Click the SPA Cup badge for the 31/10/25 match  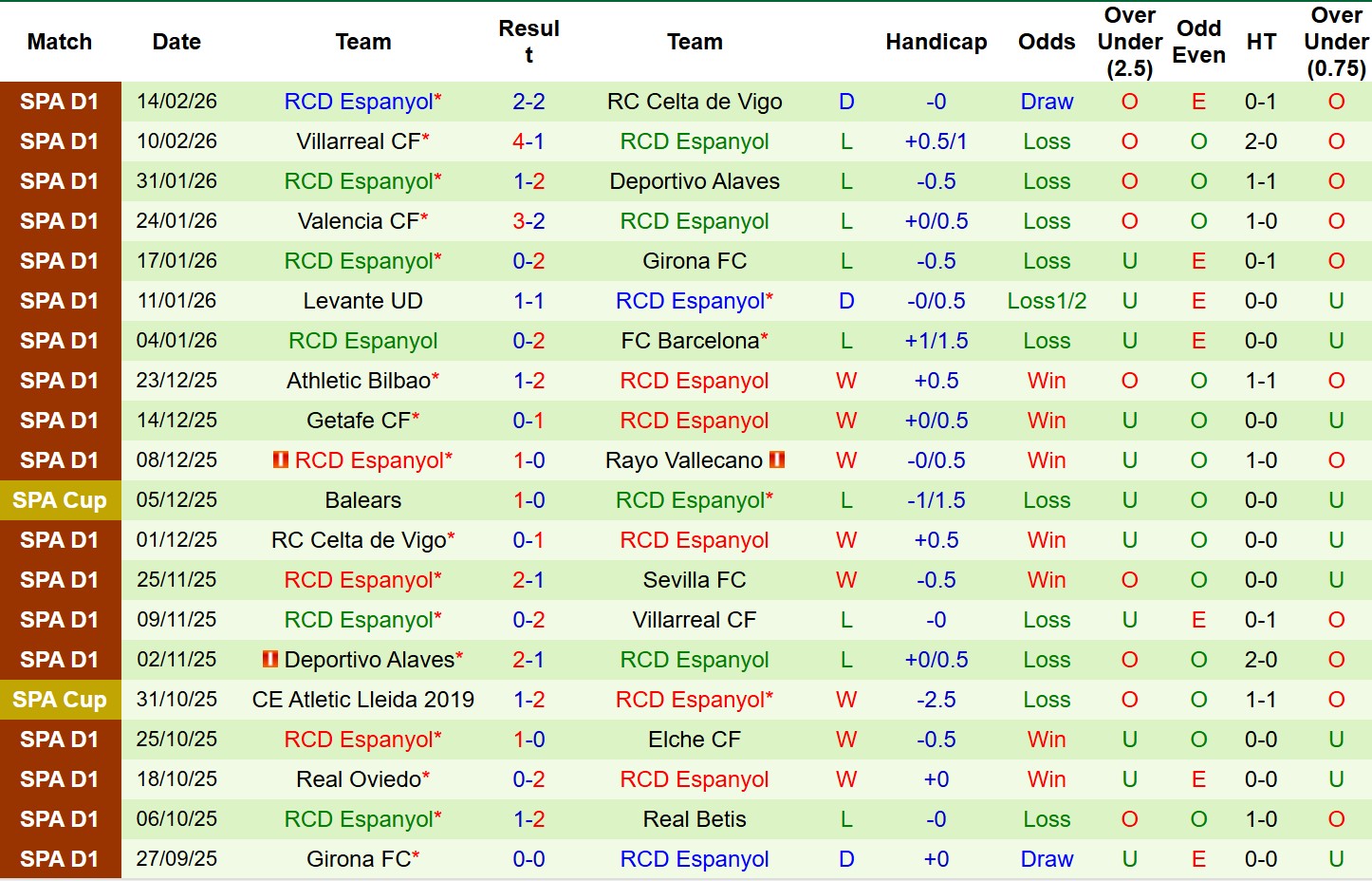coord(60,700)
